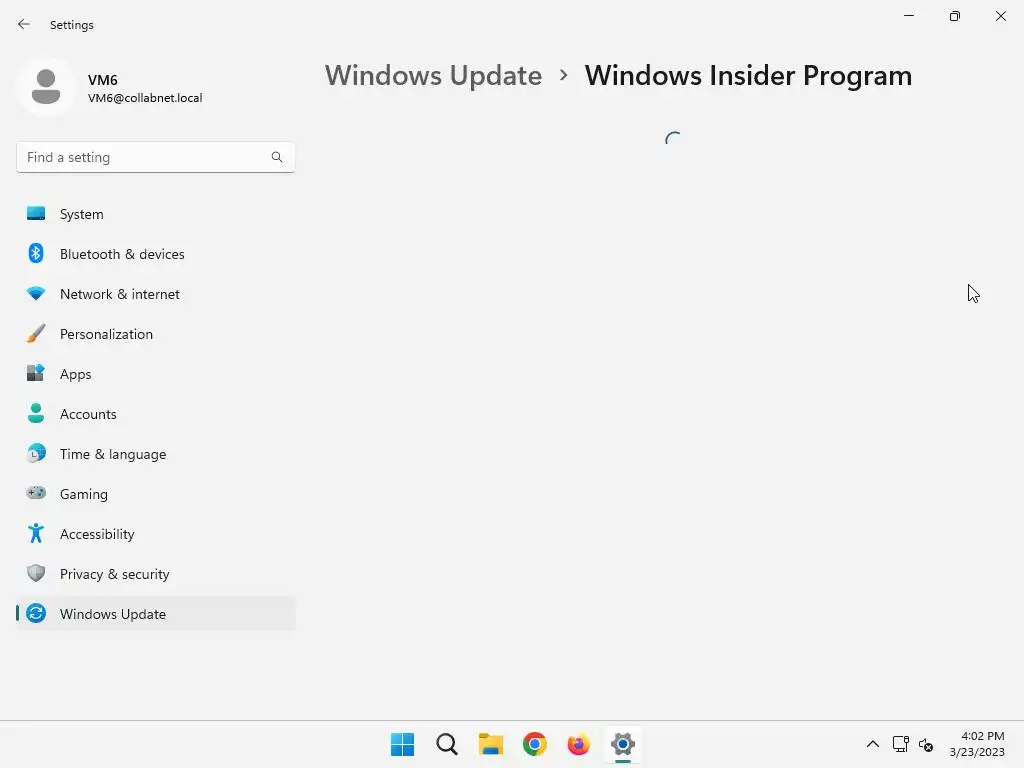Open the Windows Start menu

pyautogui.click(x=402, y=744)
